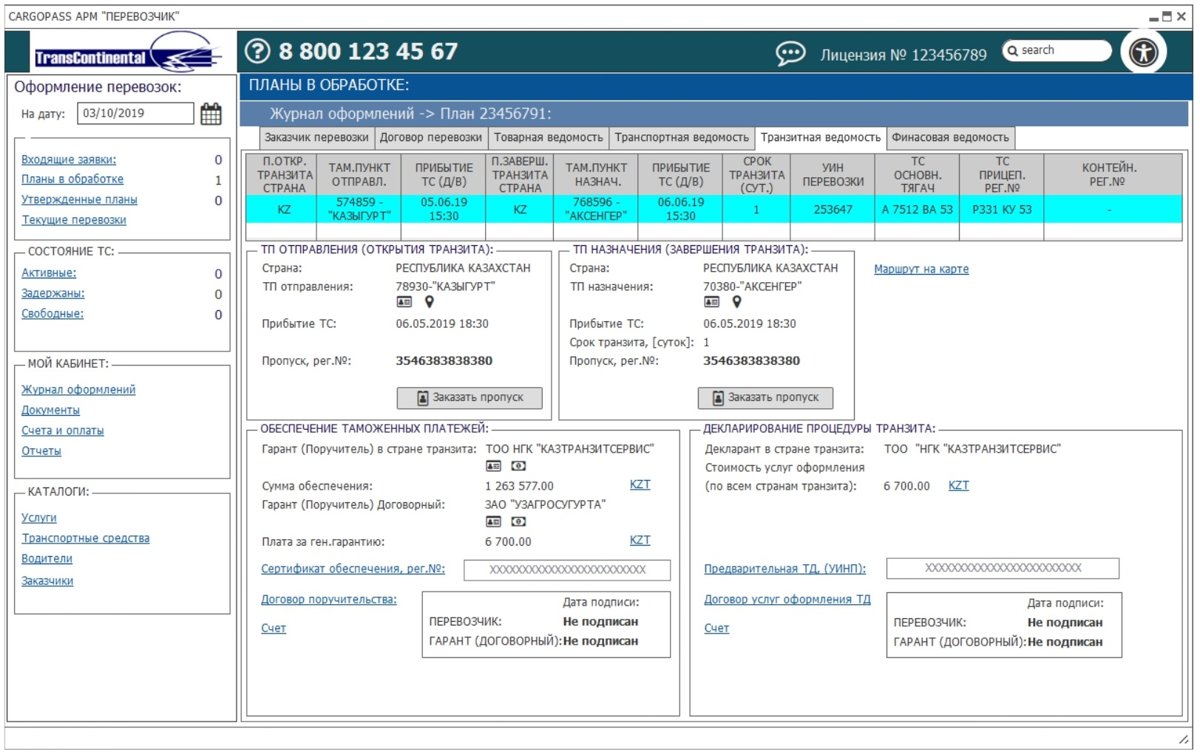This screenshot has height=754, width=1200.
Task: Click Заказать пропуск in the destination section
Action: 766,398
